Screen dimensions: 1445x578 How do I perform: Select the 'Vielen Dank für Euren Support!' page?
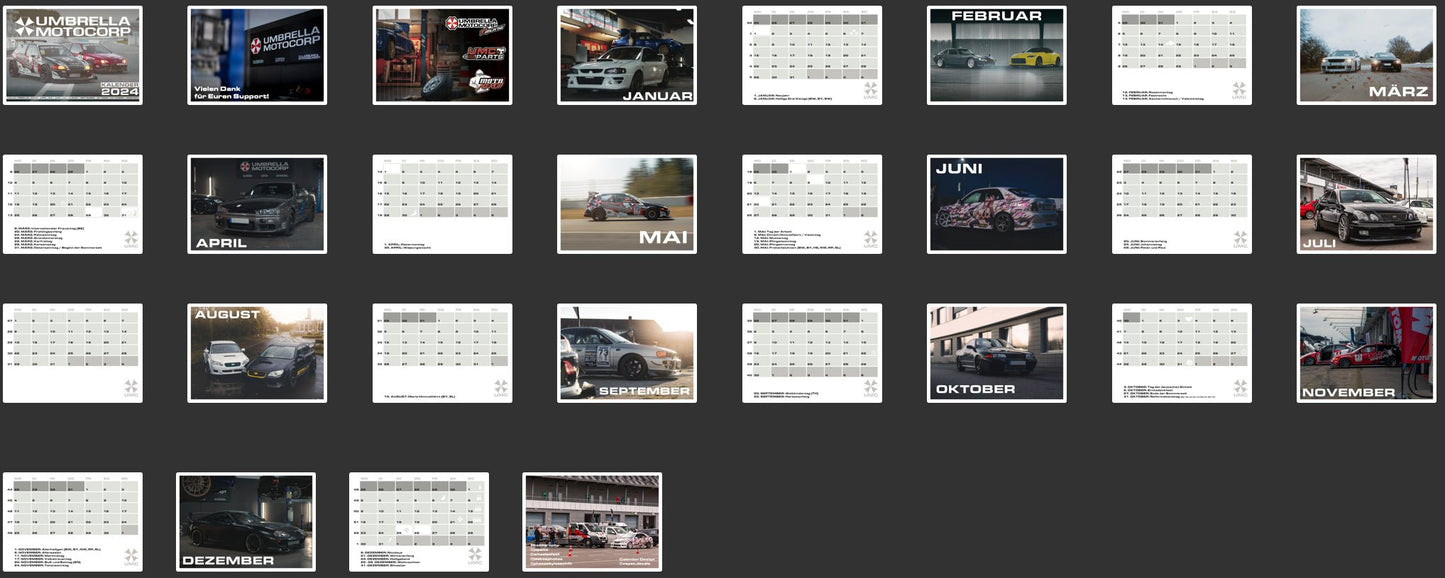(x=257, y=55)
